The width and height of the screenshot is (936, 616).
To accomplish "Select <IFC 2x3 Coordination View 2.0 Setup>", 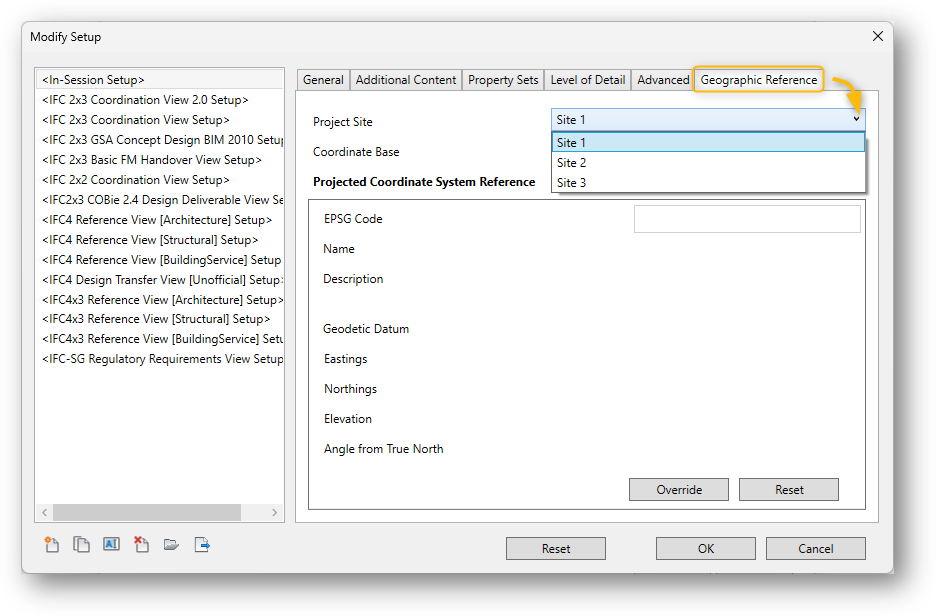I will pos(159,100).
